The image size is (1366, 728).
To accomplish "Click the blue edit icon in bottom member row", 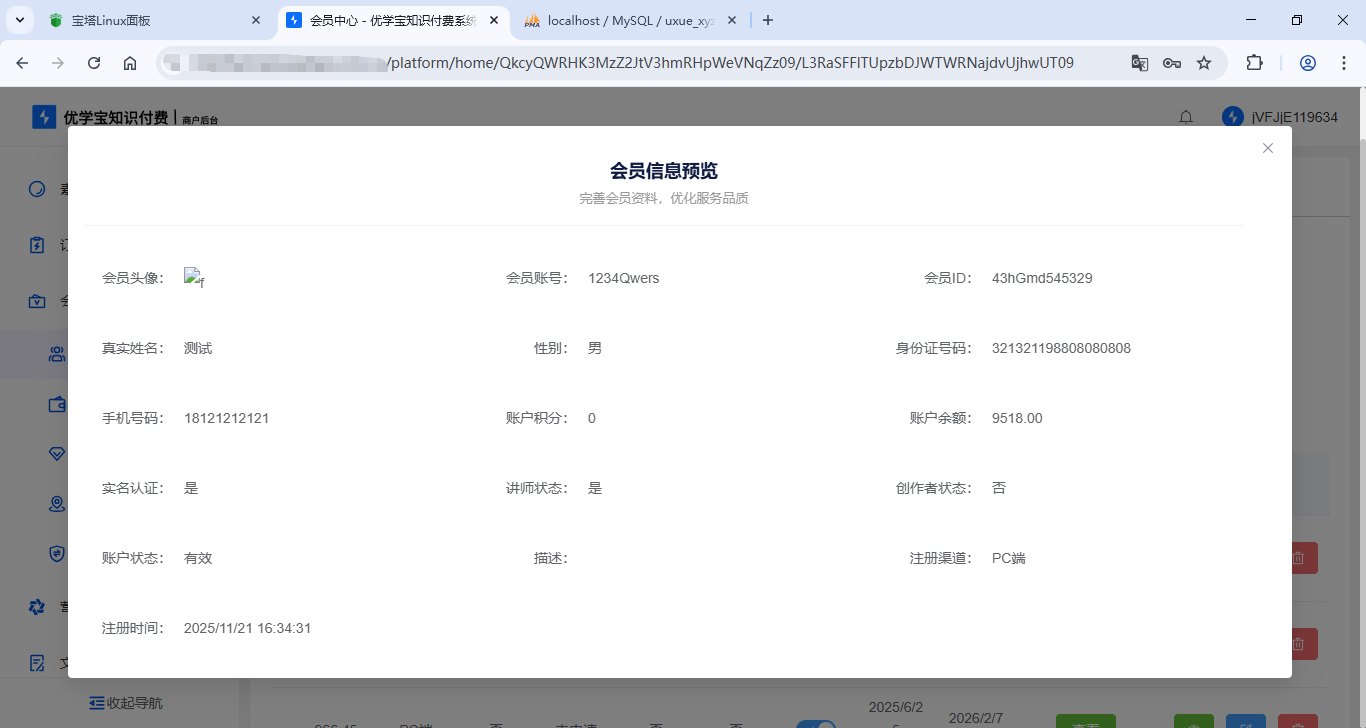I will pyautogui.click(x=1245, y=722).
